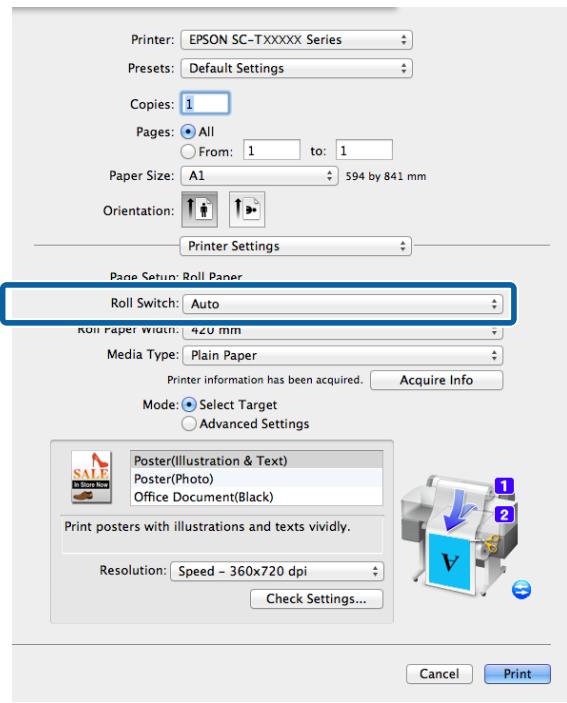Click the Acquire Info button
567x703 pixels.
pyautogui.click(x=437, y=380)
